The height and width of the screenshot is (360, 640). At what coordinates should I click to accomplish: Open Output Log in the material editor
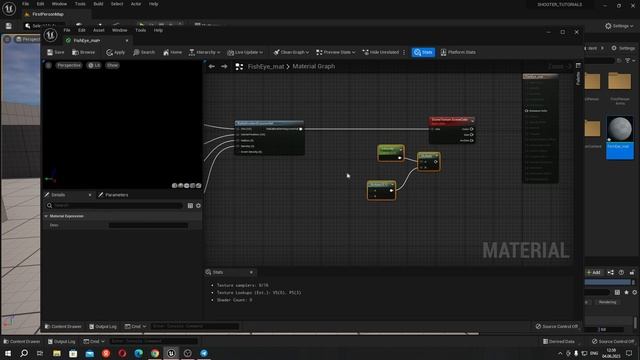pos(103,327)
